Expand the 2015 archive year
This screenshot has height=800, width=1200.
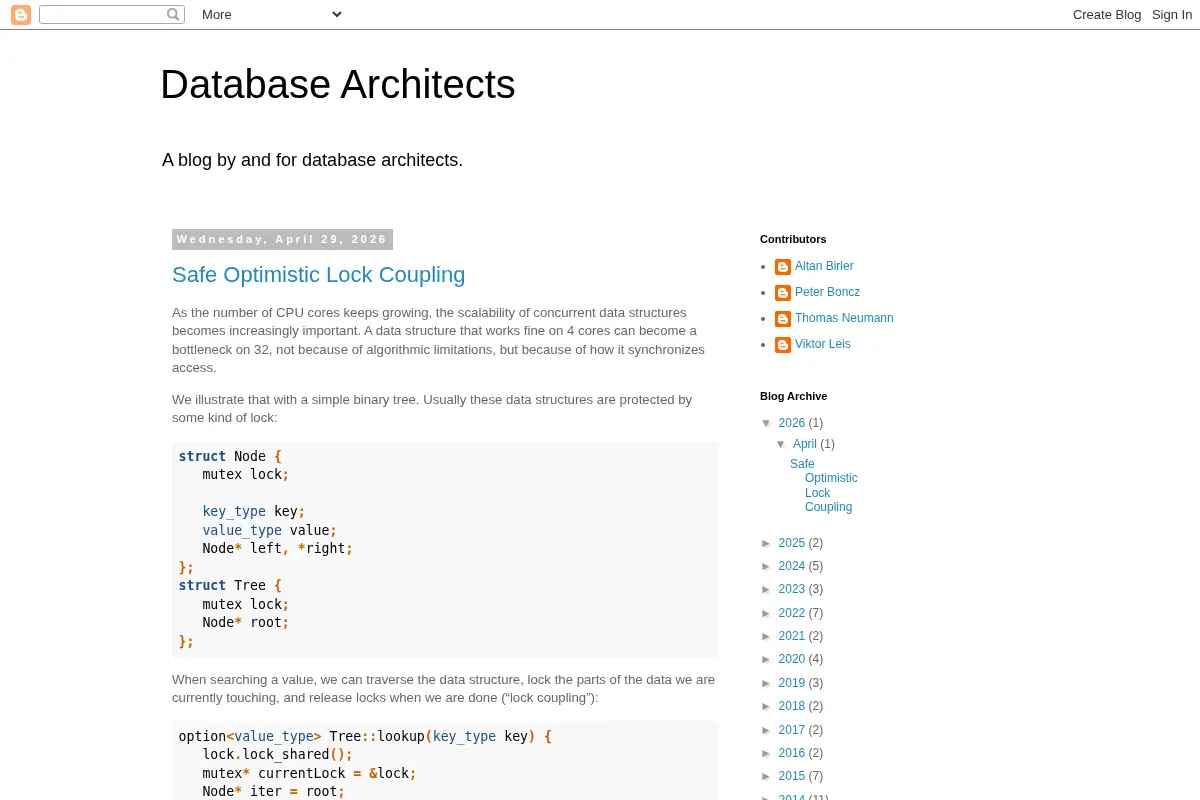coord(767,777)
